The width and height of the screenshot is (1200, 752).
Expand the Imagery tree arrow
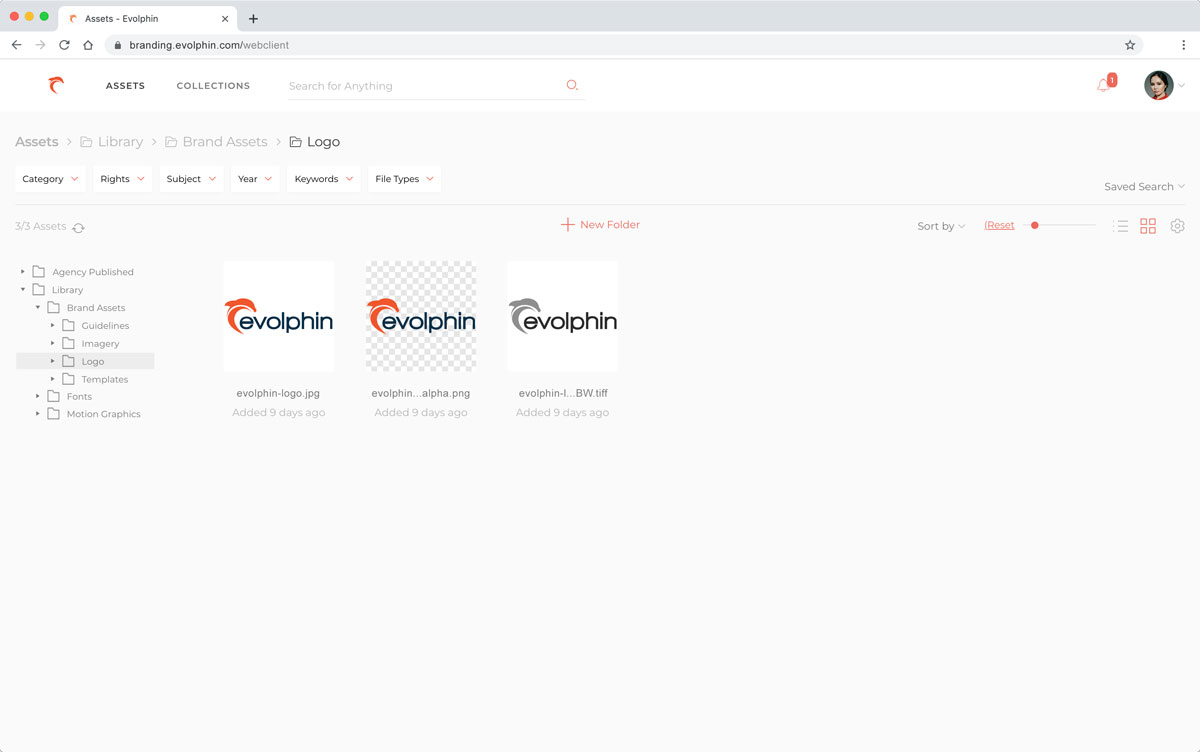click(x=53, y=343)
